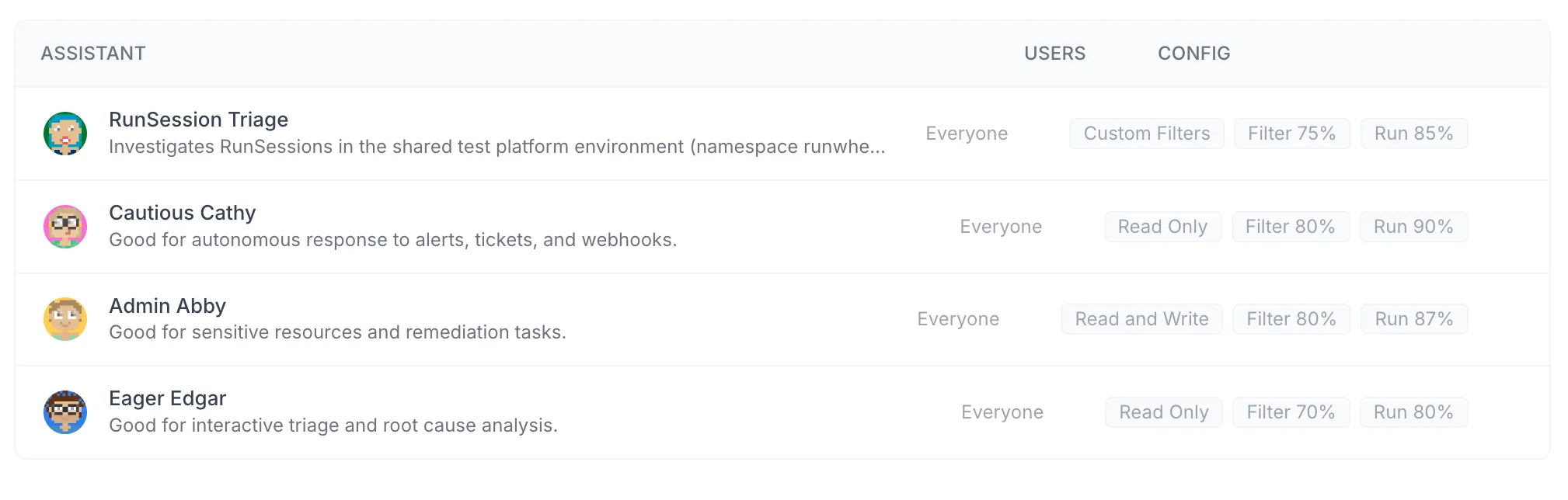Select the Filter 70% badge

tap(1291, 412)
